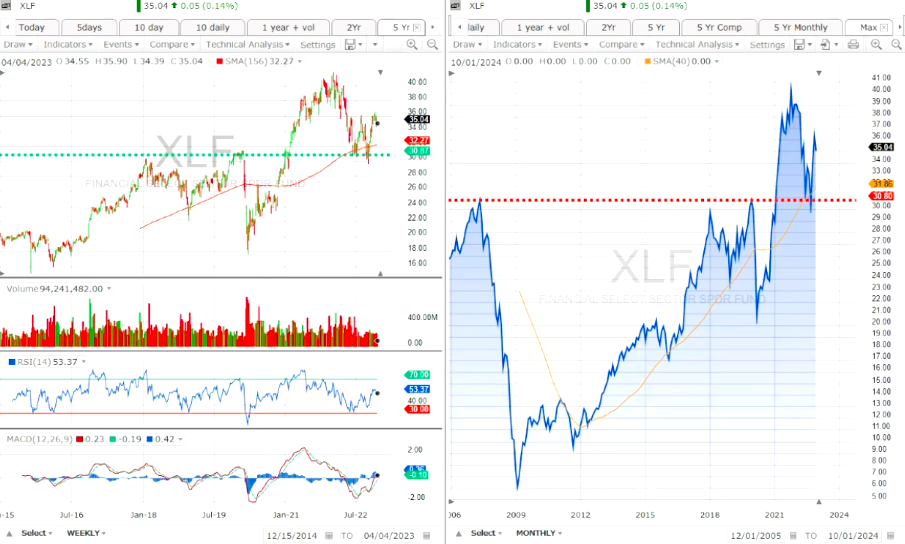Viewport: 905px width, 544px height.
Task: Change the MONTHLY interval dropdown
Action: tap(539, 533)
